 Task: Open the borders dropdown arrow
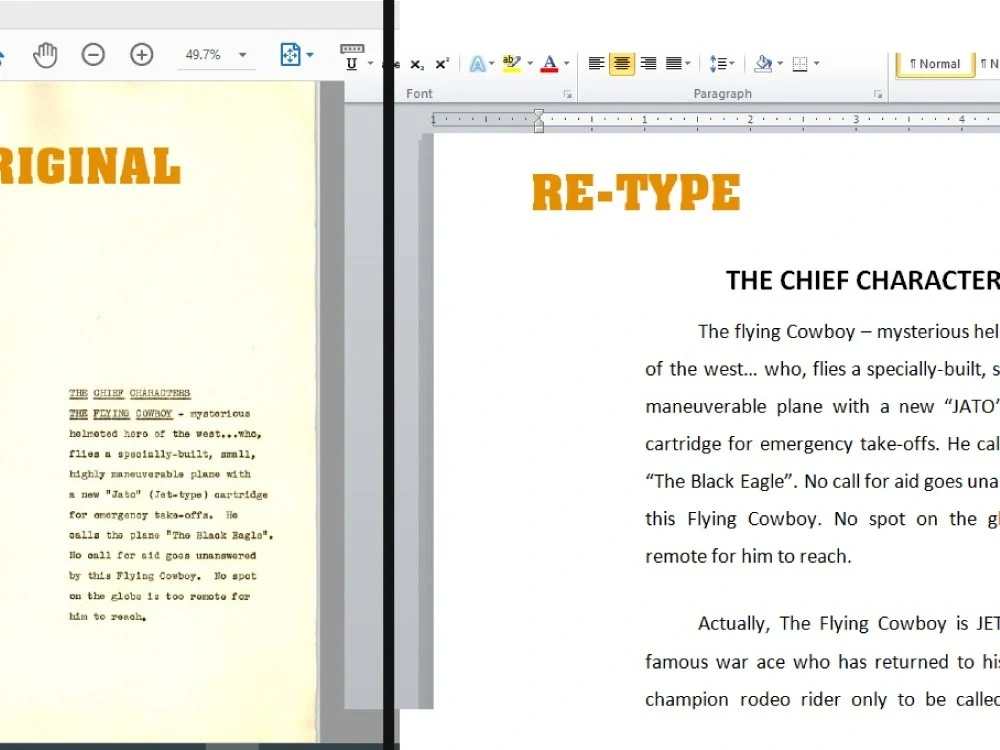tap(816, 63)
